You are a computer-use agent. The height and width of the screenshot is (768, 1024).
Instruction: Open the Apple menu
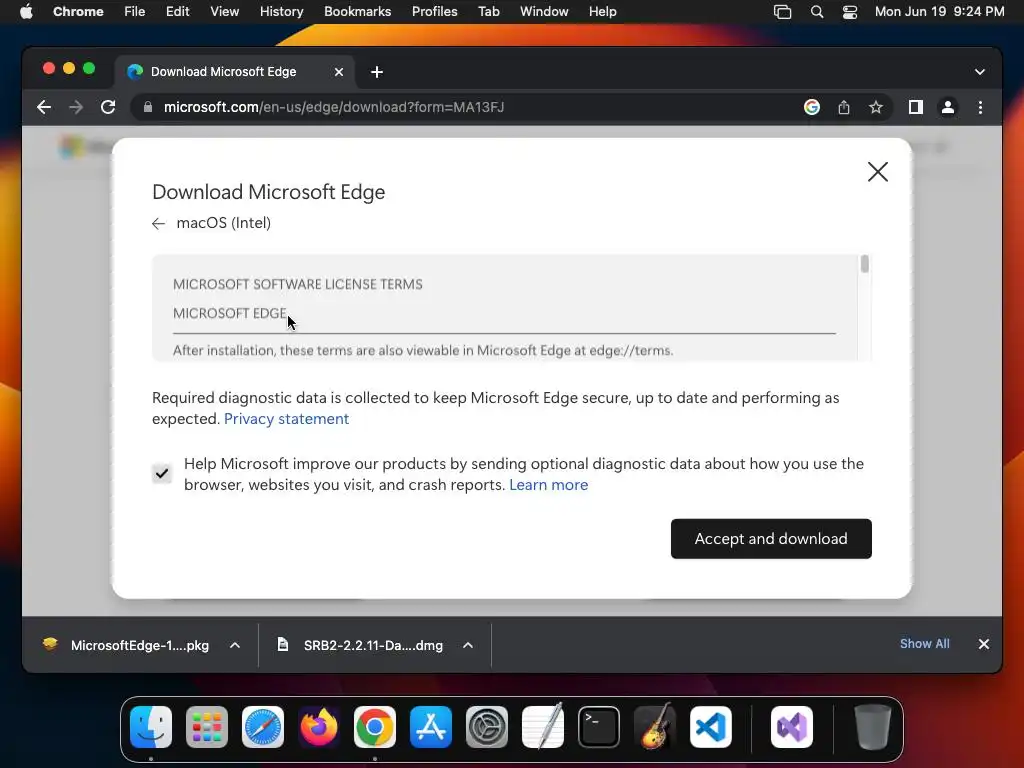26,12
